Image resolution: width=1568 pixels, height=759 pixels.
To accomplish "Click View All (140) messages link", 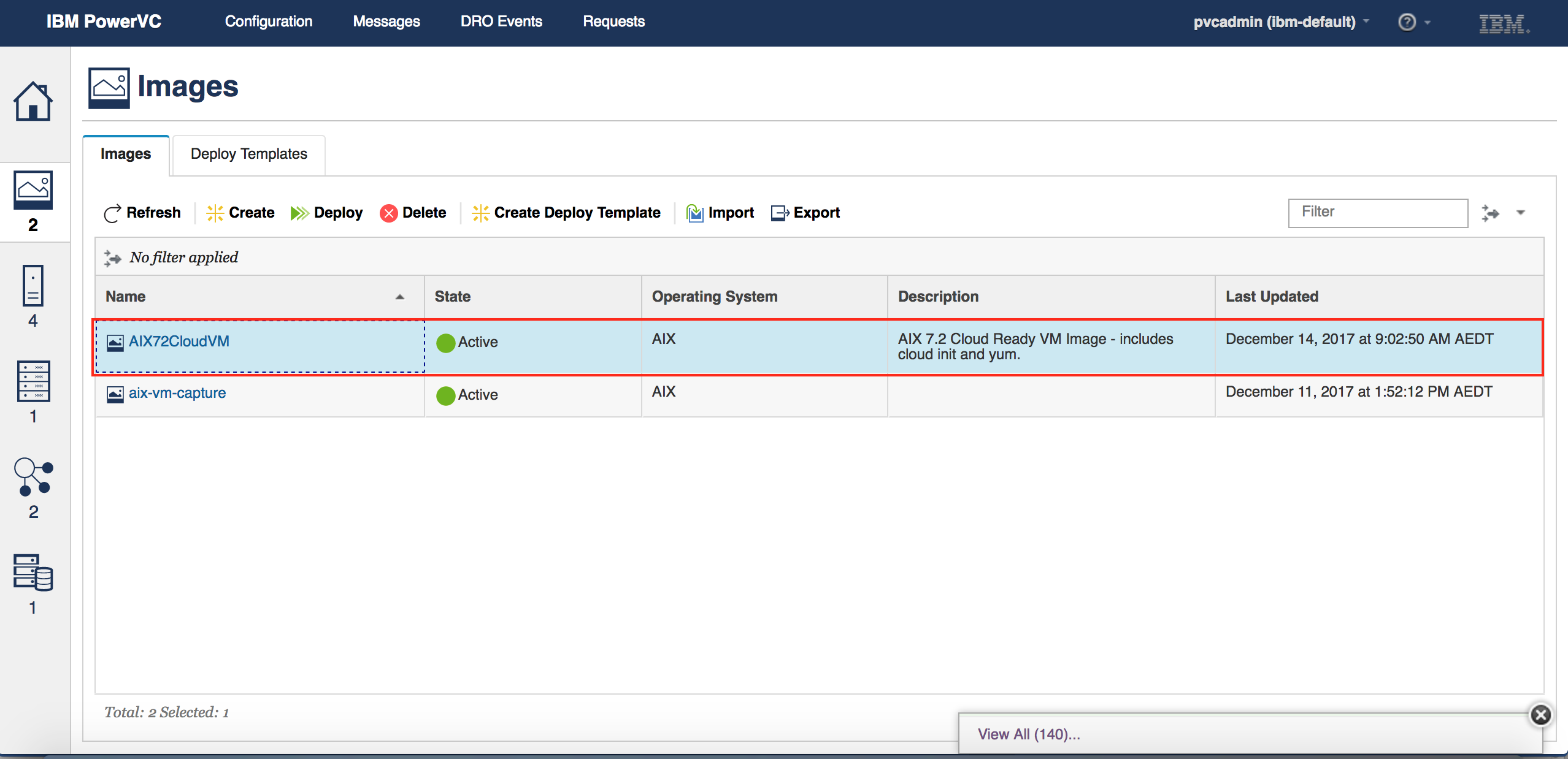I will (x=1029, y=734).
